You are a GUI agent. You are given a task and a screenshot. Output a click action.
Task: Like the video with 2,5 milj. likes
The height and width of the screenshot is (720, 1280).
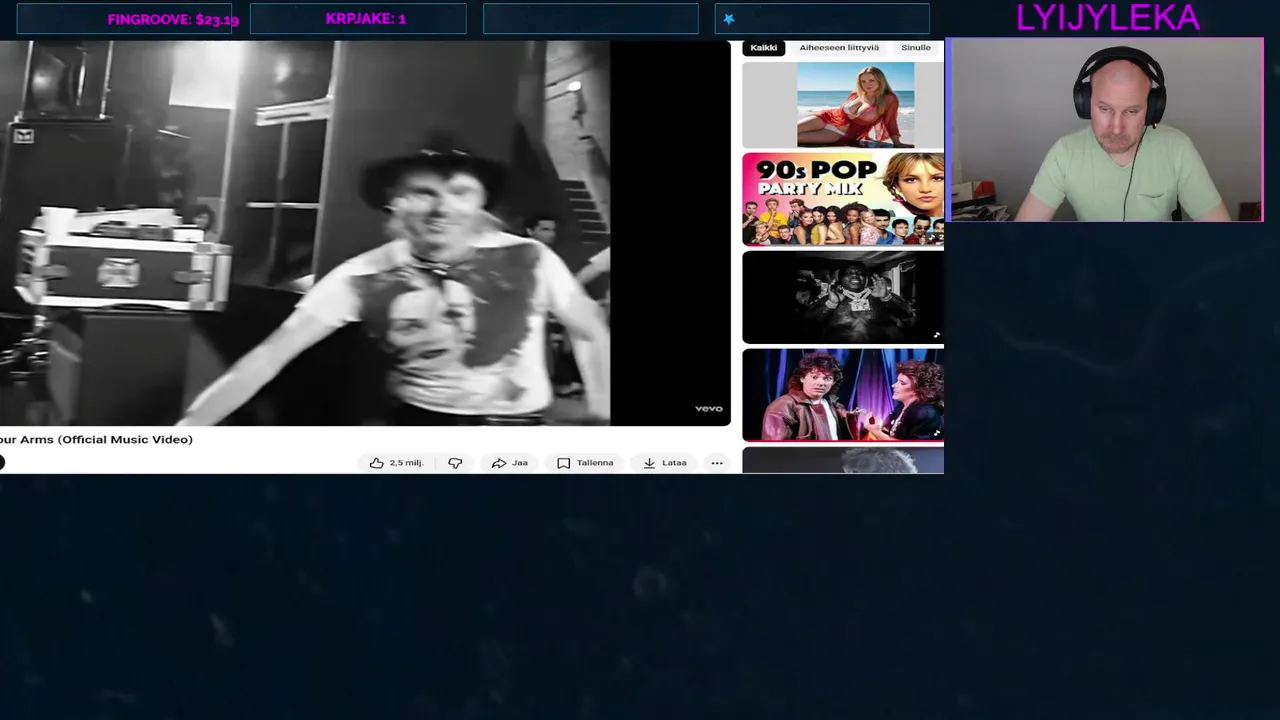tap(396, 463)
